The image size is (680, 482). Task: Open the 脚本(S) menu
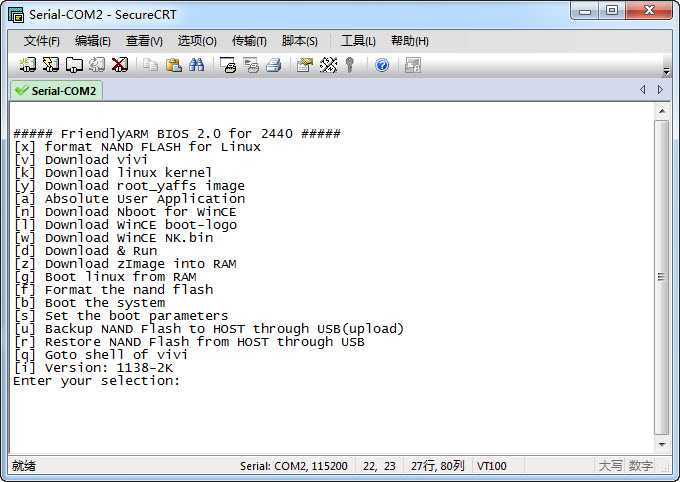299,41
